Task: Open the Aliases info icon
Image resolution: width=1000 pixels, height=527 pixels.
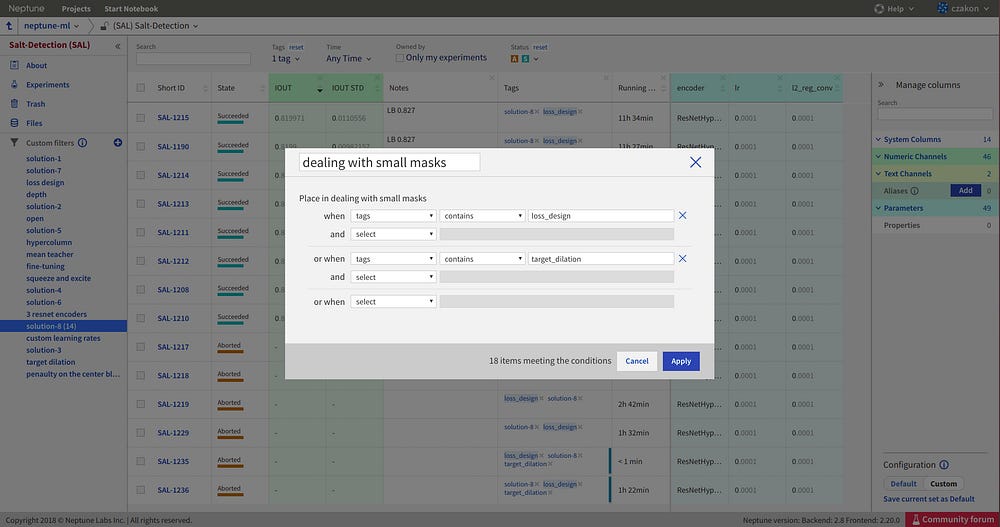Action: [915, 191]
